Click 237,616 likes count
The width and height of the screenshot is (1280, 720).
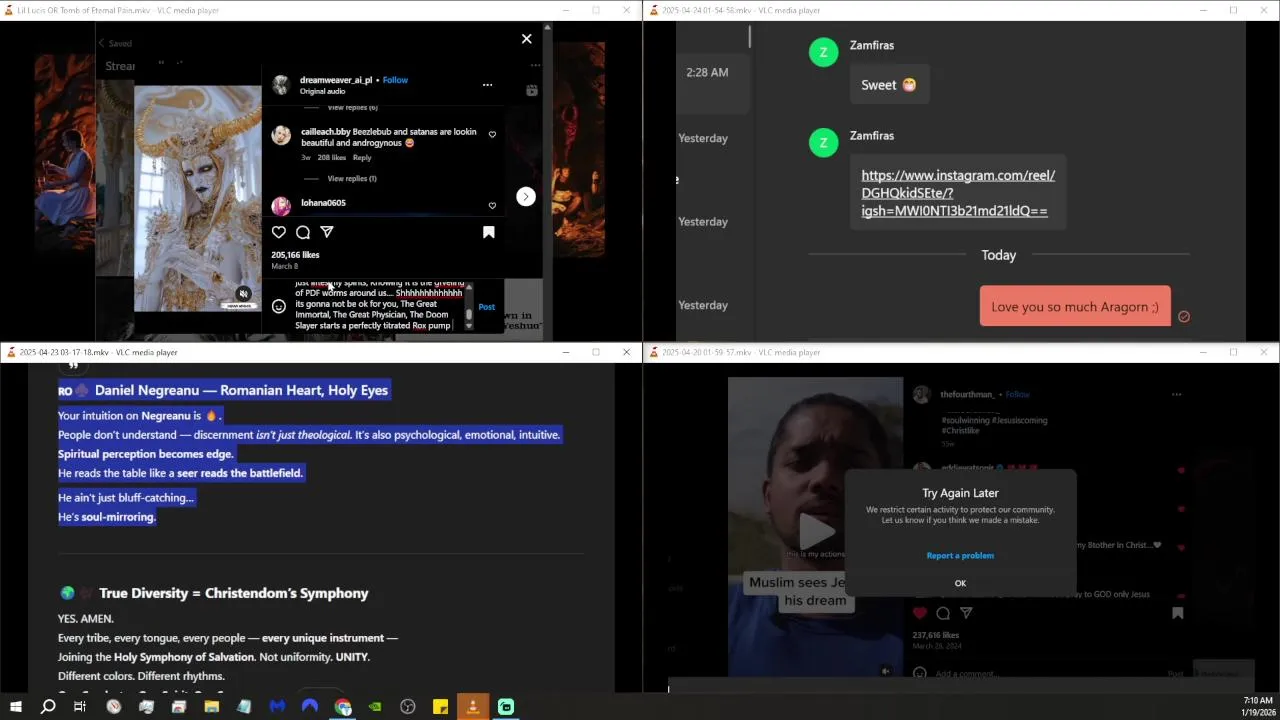pos(936,635)
